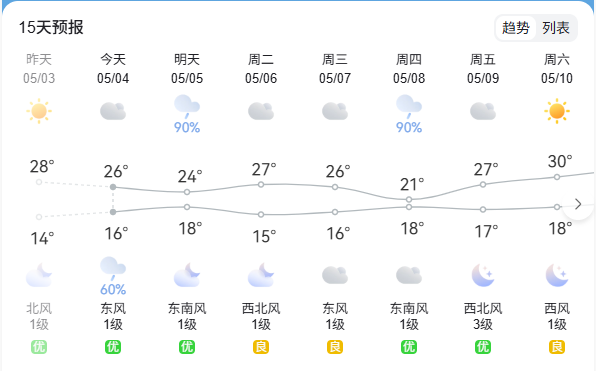The width and height of the screenshot is (596, 371).
Task: Click the 30° high point on the curve
Action: point(557,177)
